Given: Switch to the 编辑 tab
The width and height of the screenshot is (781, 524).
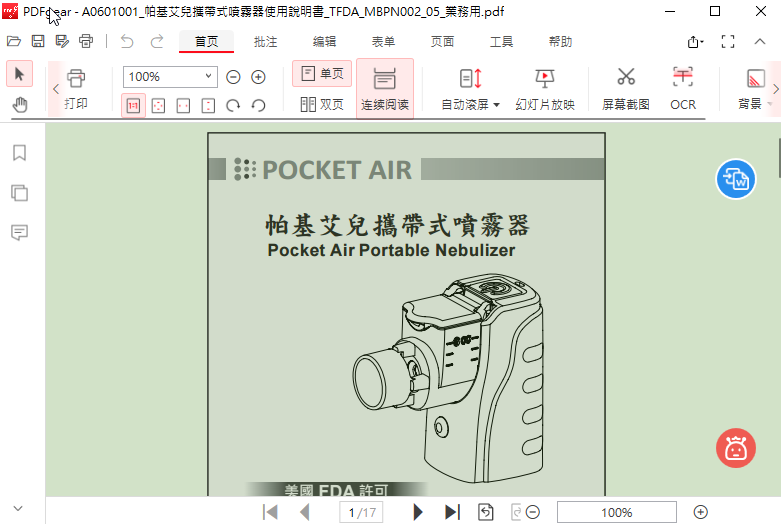Looking at the screenshot, I should pyautogui.click(x=324, y=42).
